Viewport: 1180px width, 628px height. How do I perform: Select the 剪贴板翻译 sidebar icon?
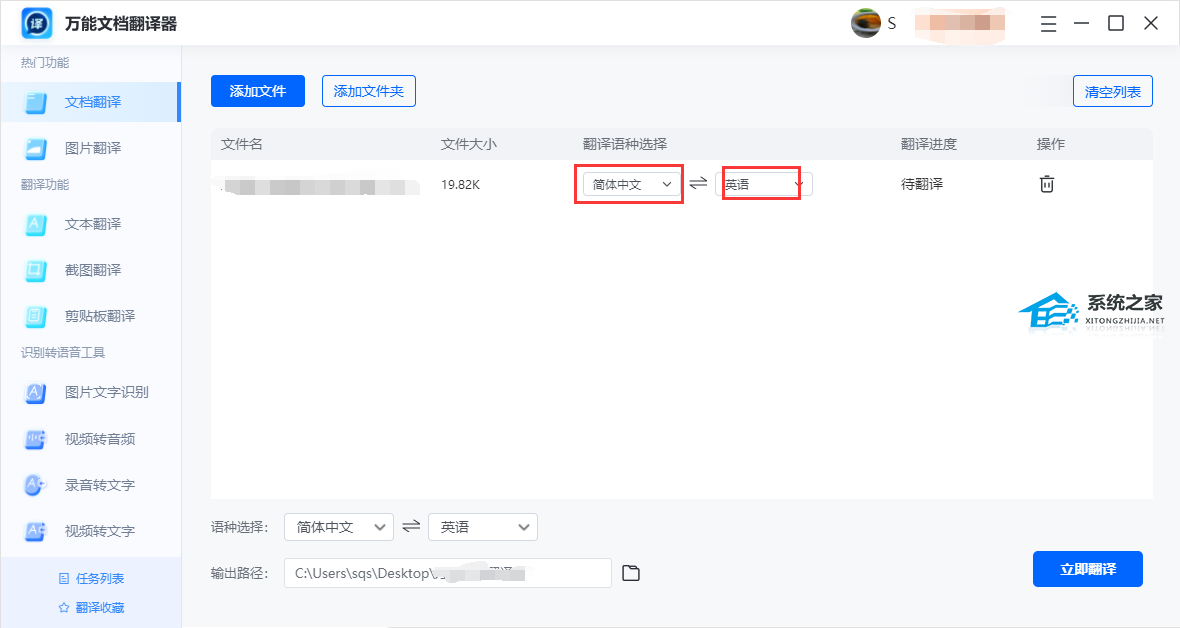35,316
